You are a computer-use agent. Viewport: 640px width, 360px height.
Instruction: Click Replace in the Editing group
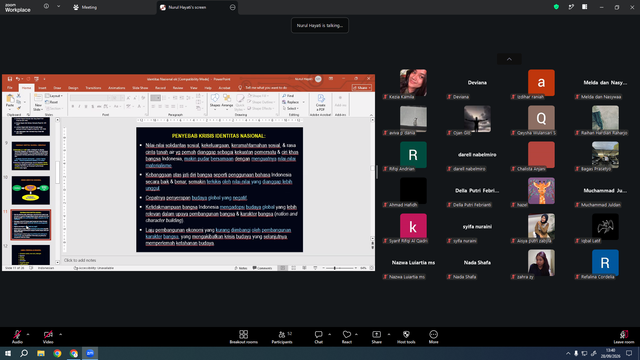tap(291, 102)
